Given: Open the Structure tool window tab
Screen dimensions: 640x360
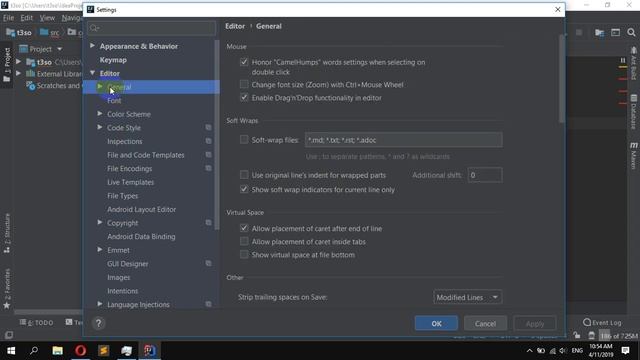Looking at the screenshot, I should click(x=7, y=233).
